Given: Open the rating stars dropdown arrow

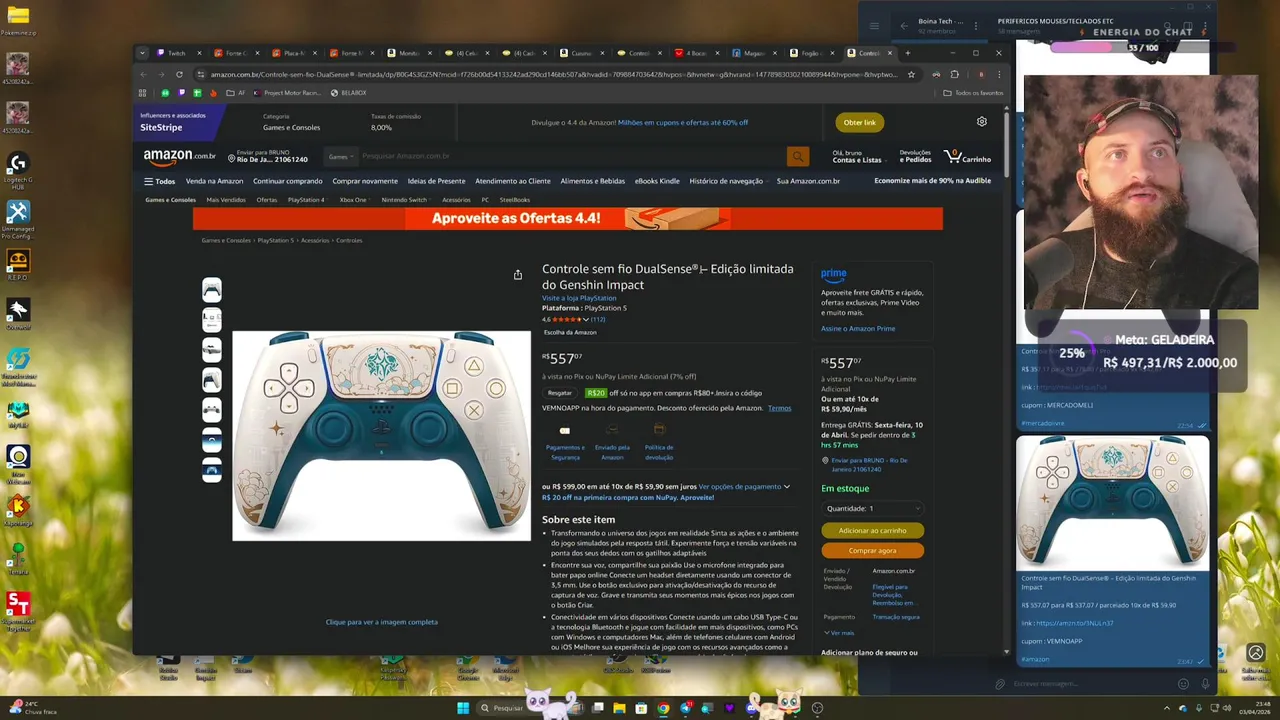Looking at the screenshot, I should pyautogui.click(x=586, y=320).
